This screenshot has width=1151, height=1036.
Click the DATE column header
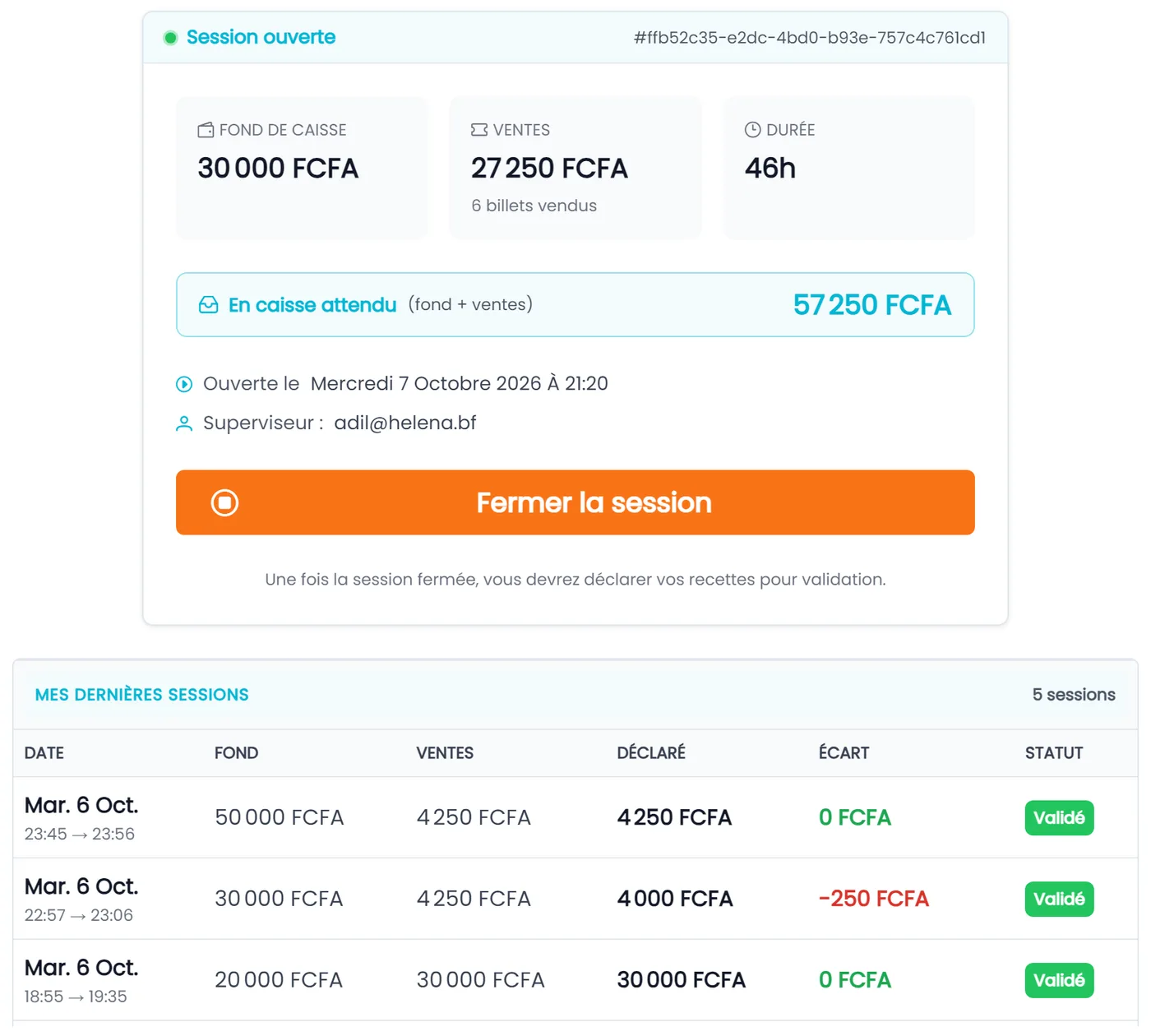pyautogui.click(x=44, y=753)
